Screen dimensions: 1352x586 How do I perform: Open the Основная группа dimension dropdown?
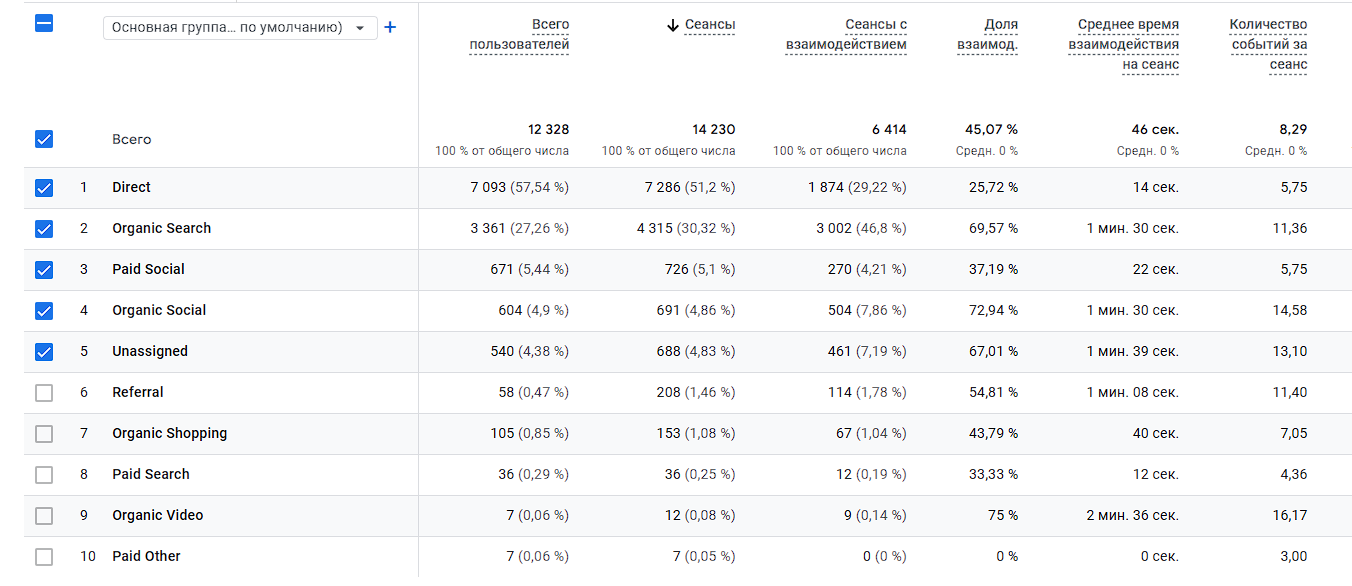click(x=240, y=28)
